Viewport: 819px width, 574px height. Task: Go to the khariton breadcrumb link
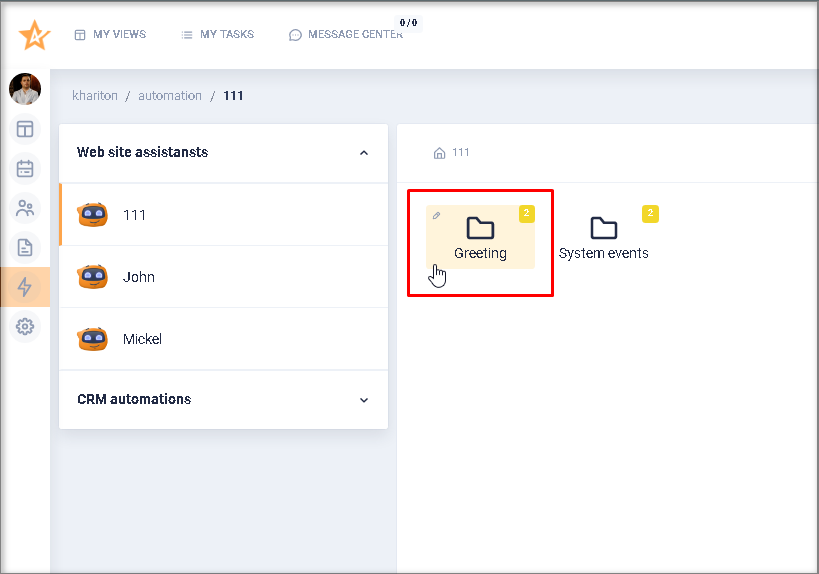pos(95,96)
